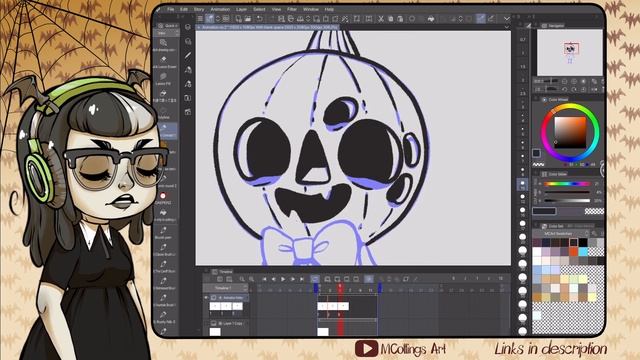Screen dimensions: 640x360
Task: Toggle loop playback in the Timeline toolbar
Action: [x=315, y=279]
